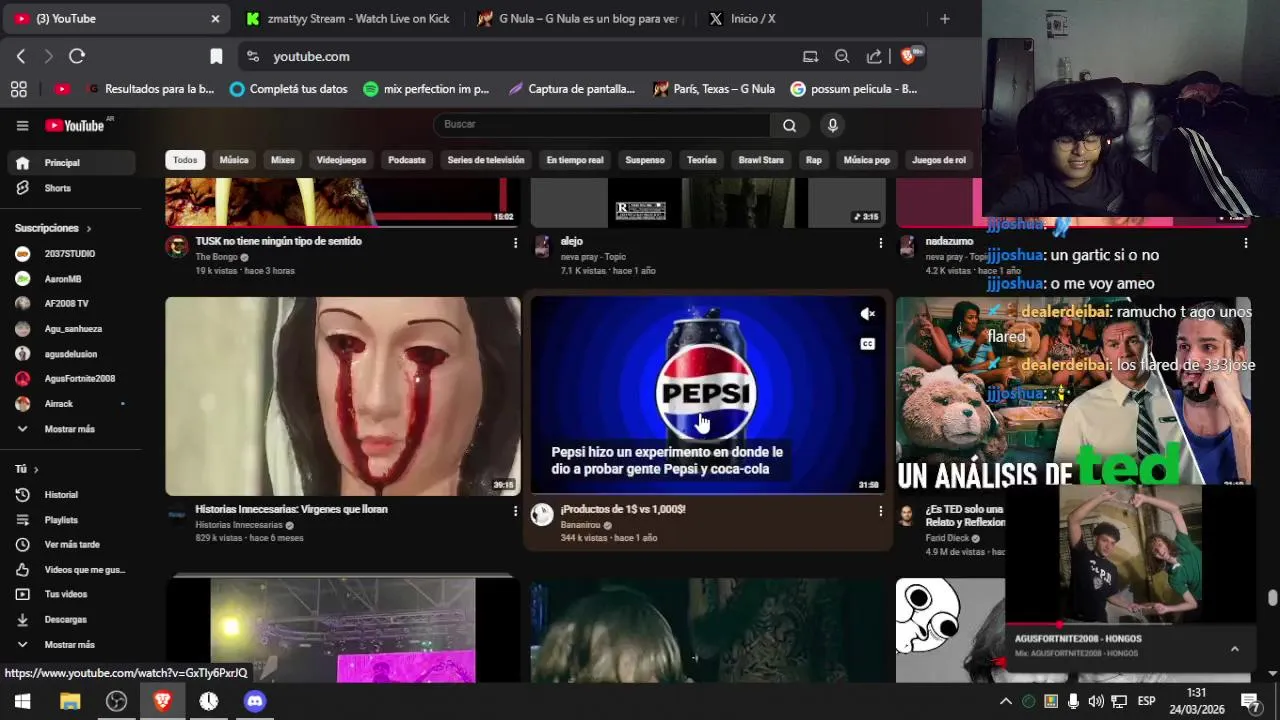Click the YouTube logo
The height and width of the screenshot is (720, 1280).
[75, 125]
